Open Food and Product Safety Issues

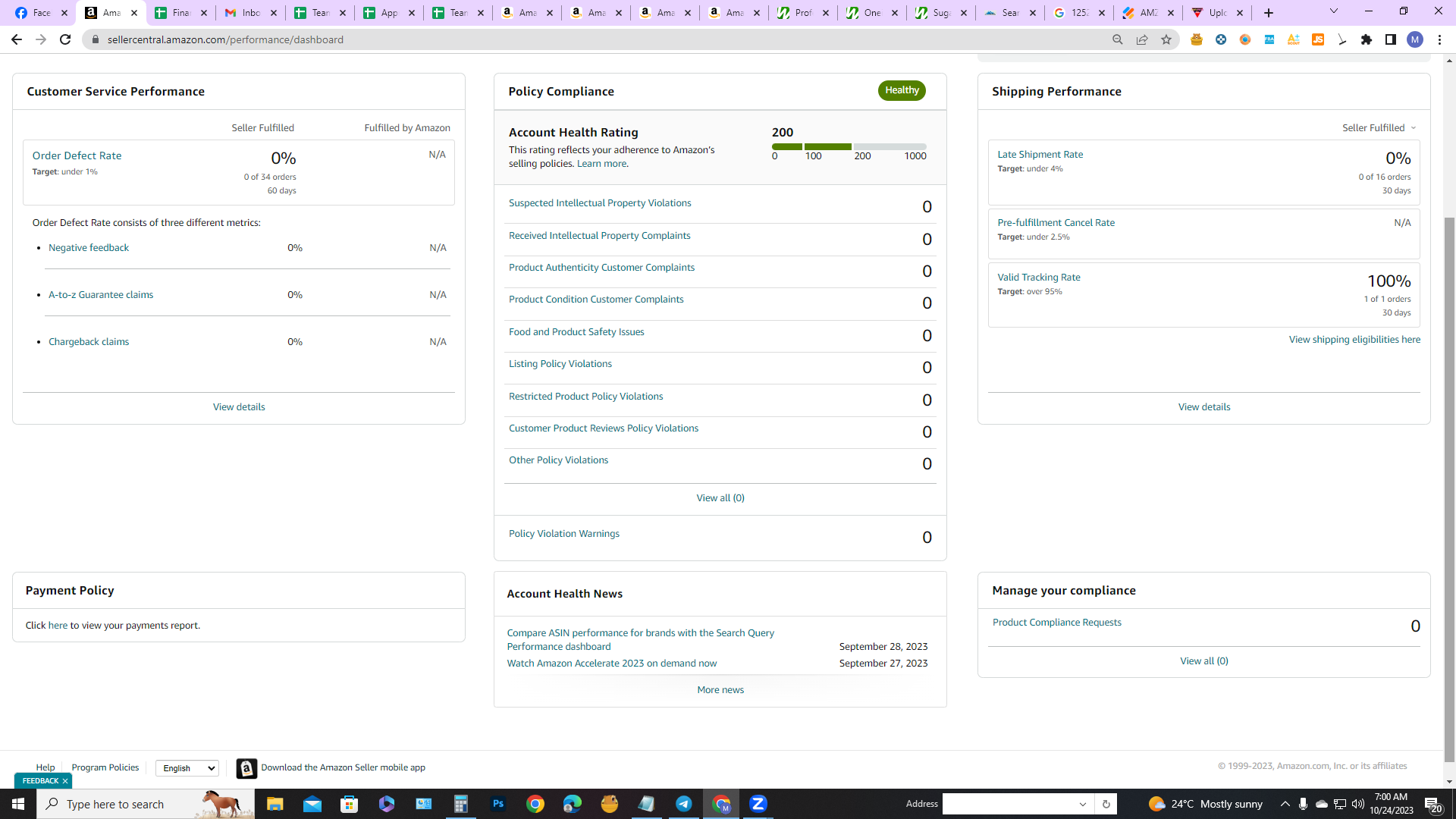[x=576, y=332]
